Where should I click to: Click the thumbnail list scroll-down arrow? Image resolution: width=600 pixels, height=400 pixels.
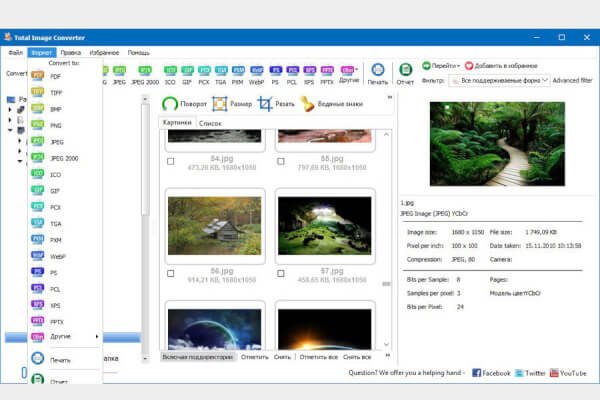[386, 344]
